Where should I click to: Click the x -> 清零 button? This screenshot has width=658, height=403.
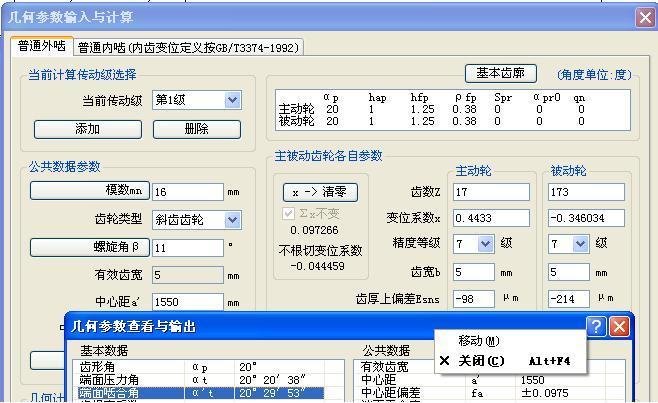pyautogui.click(x=320, y=192)
